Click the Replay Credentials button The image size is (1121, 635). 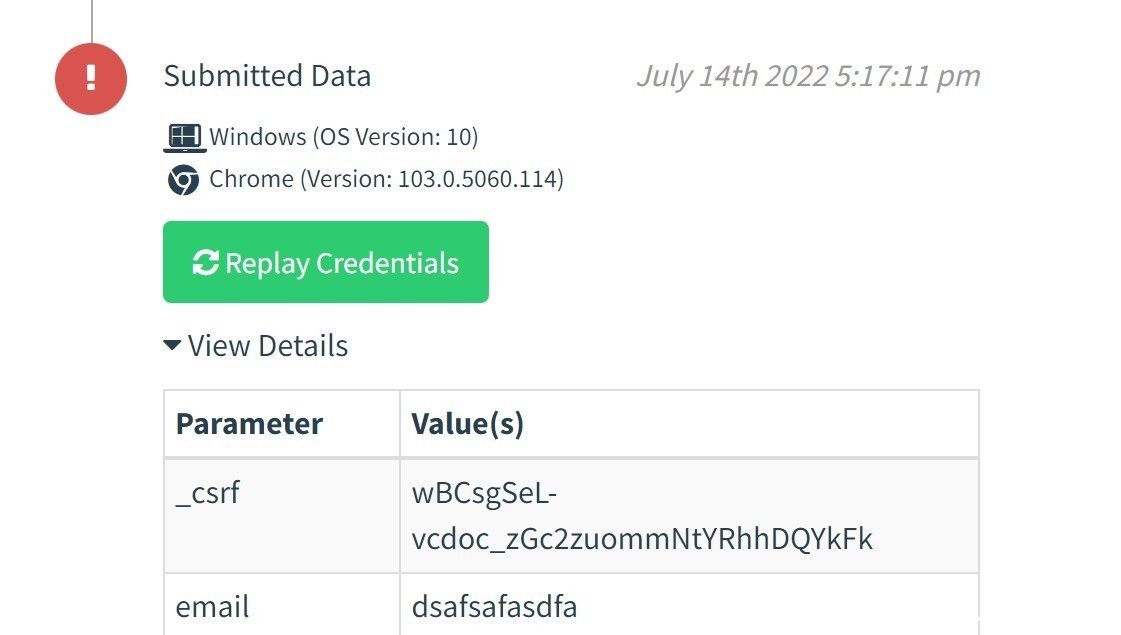click(x=326, y=262)
